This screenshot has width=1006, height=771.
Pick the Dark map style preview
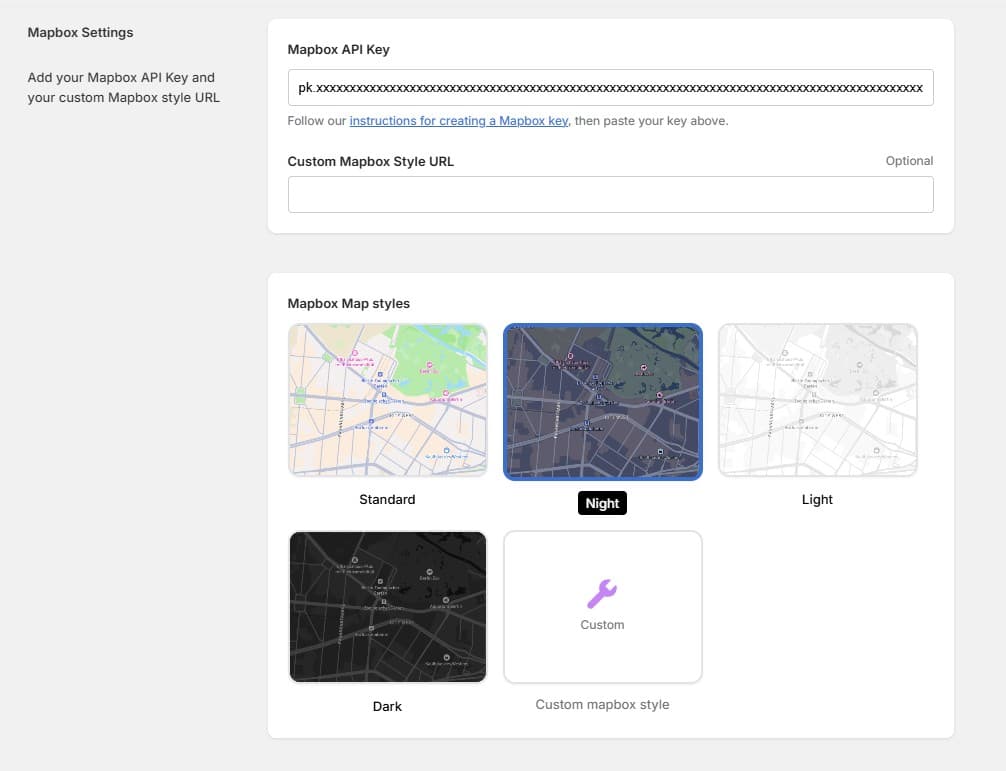387,606
